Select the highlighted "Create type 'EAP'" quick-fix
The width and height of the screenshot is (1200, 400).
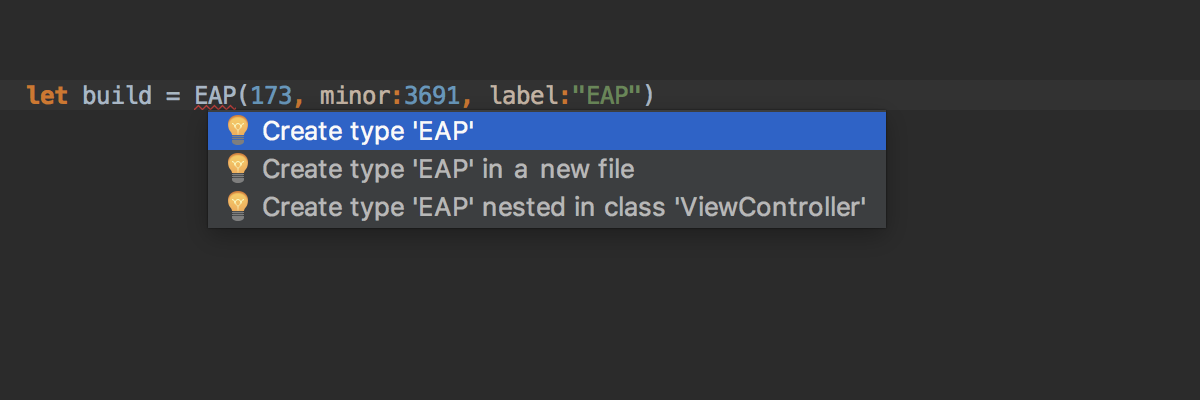(547, 130)
